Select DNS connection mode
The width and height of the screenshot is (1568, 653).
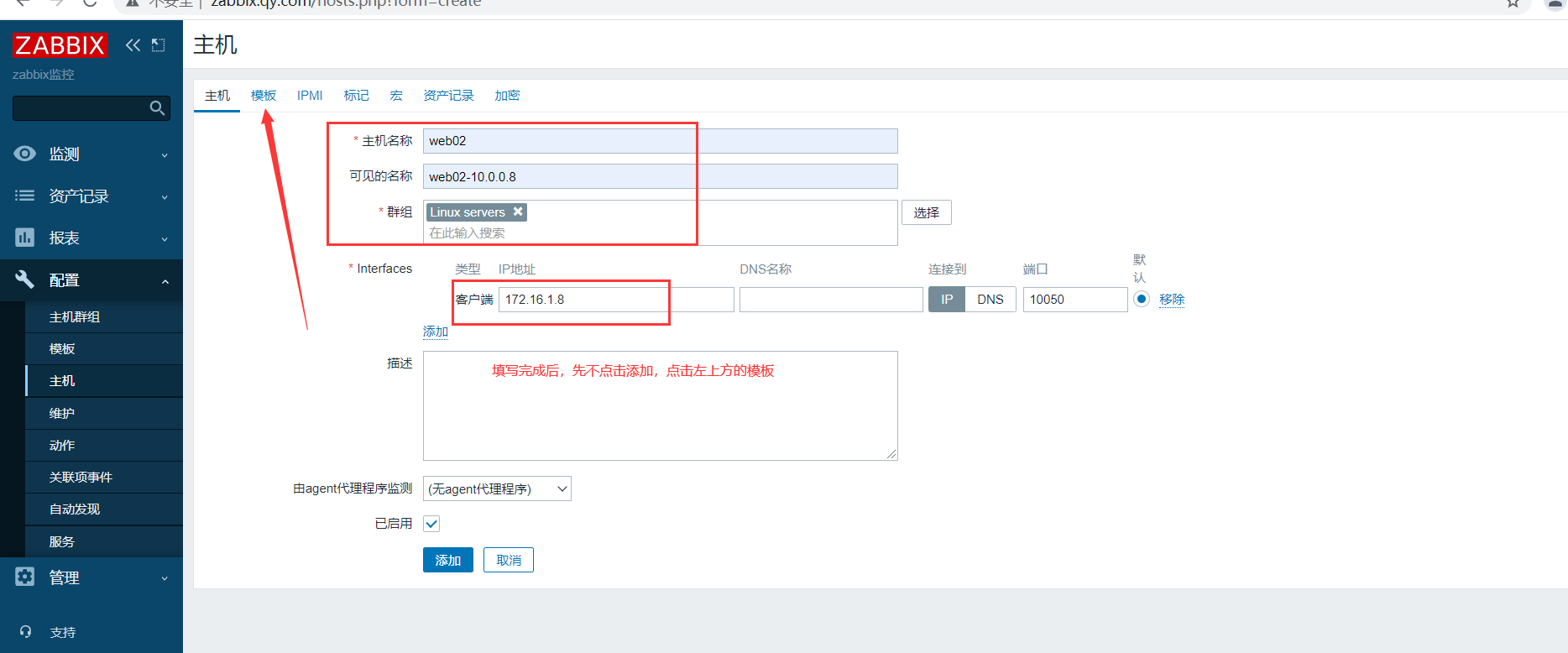tap(990, 300)
